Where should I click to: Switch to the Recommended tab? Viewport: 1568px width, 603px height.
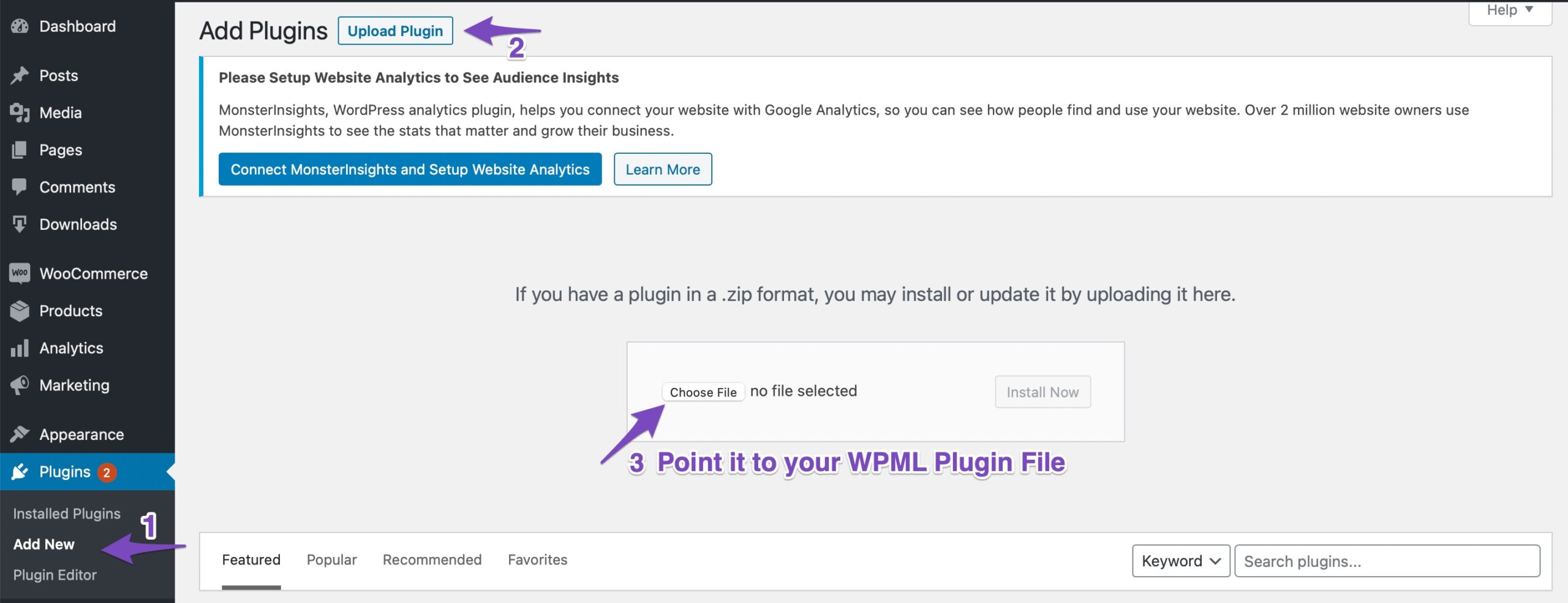(x=432, y=560)
